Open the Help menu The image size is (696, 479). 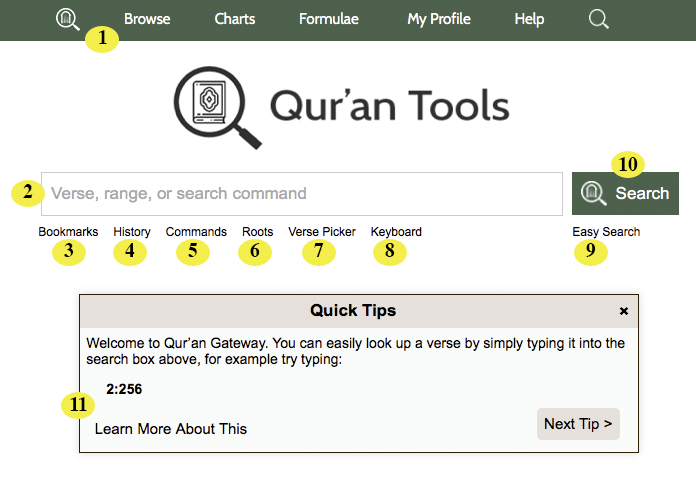click(x=529, y=19)
